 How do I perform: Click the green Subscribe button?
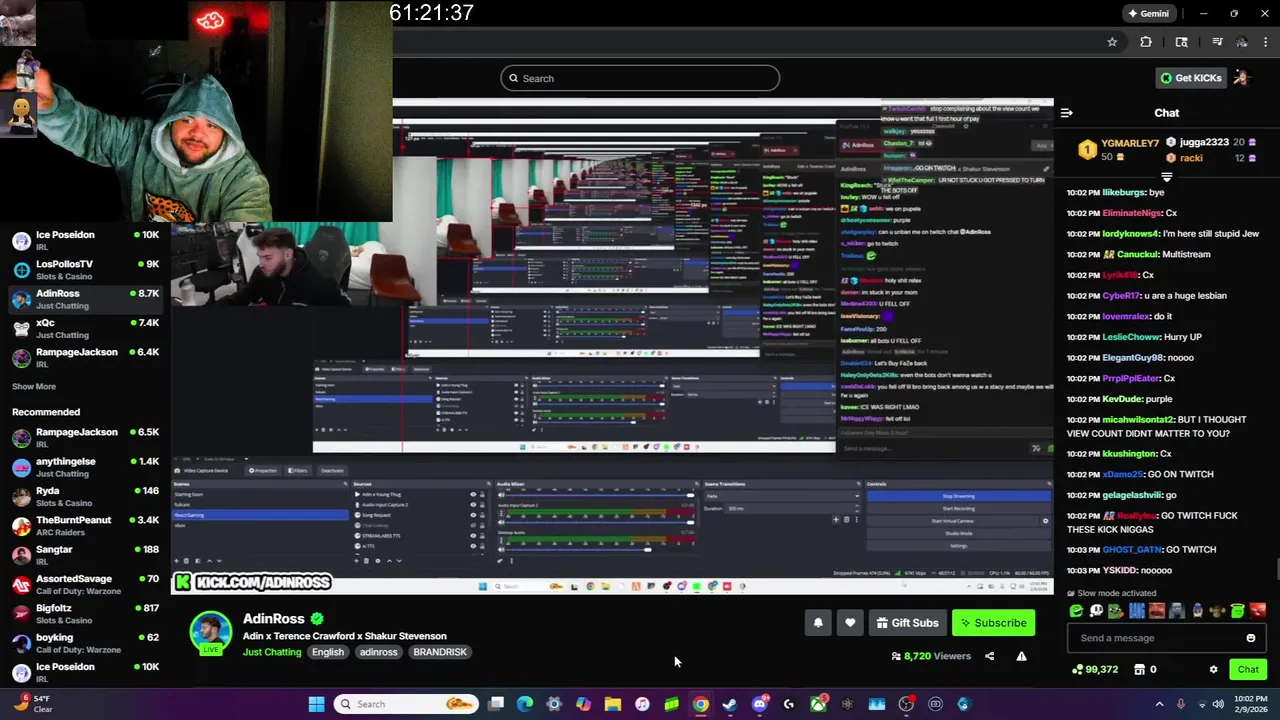(993, 623)
